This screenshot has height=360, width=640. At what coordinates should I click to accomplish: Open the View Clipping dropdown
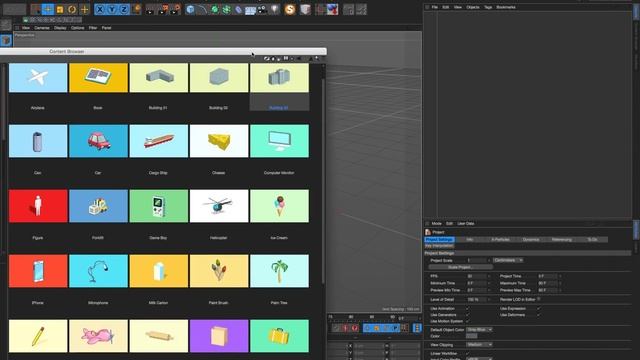pyautogui.click(x=479, y=344)
